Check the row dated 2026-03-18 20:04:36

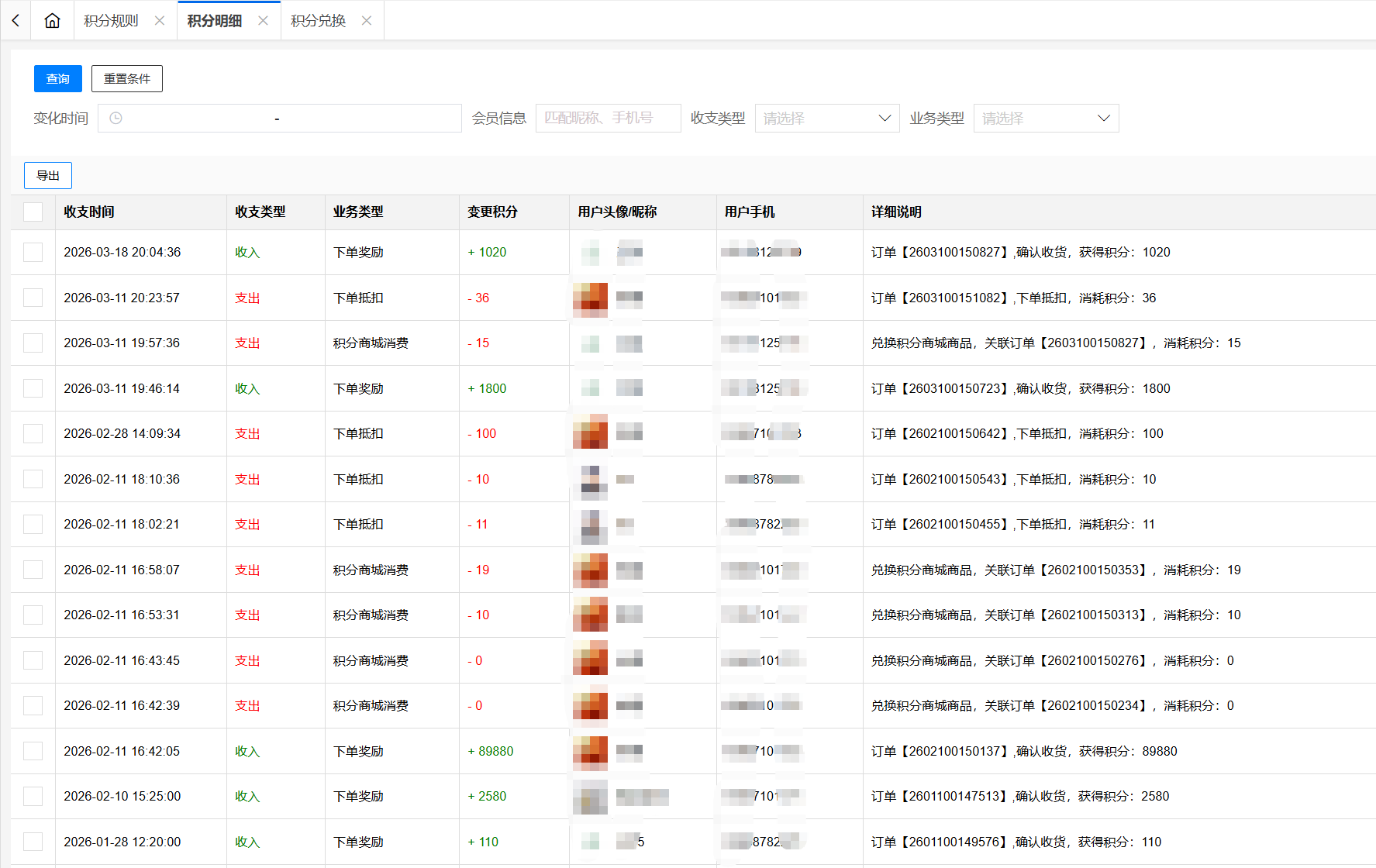pyautogui.click(x=33, y=253)
